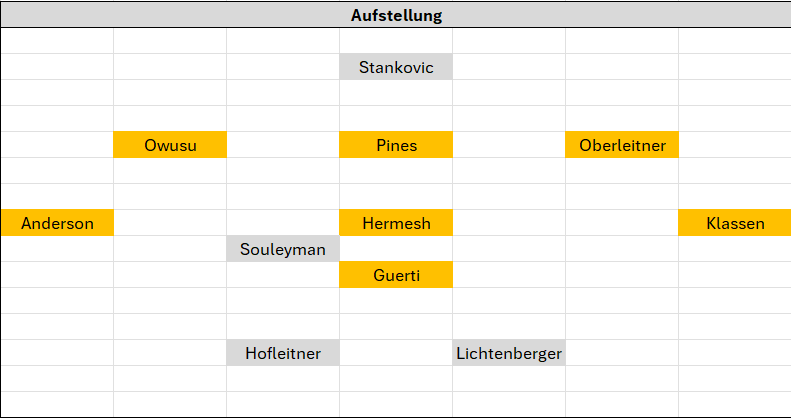Select the Klassen cell
Image resolution: width=791 pixels, height=418 pixels.
735,223
